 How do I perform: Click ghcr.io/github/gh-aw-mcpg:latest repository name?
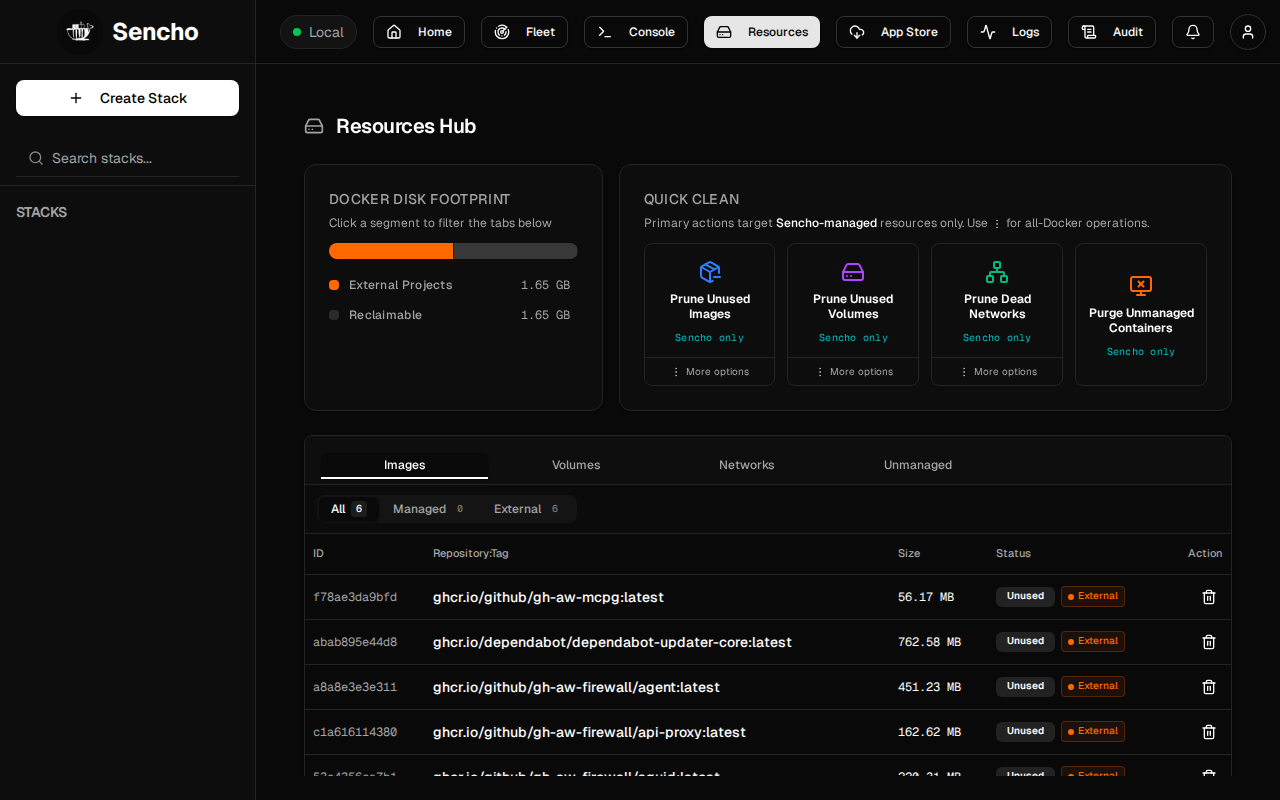548,597
